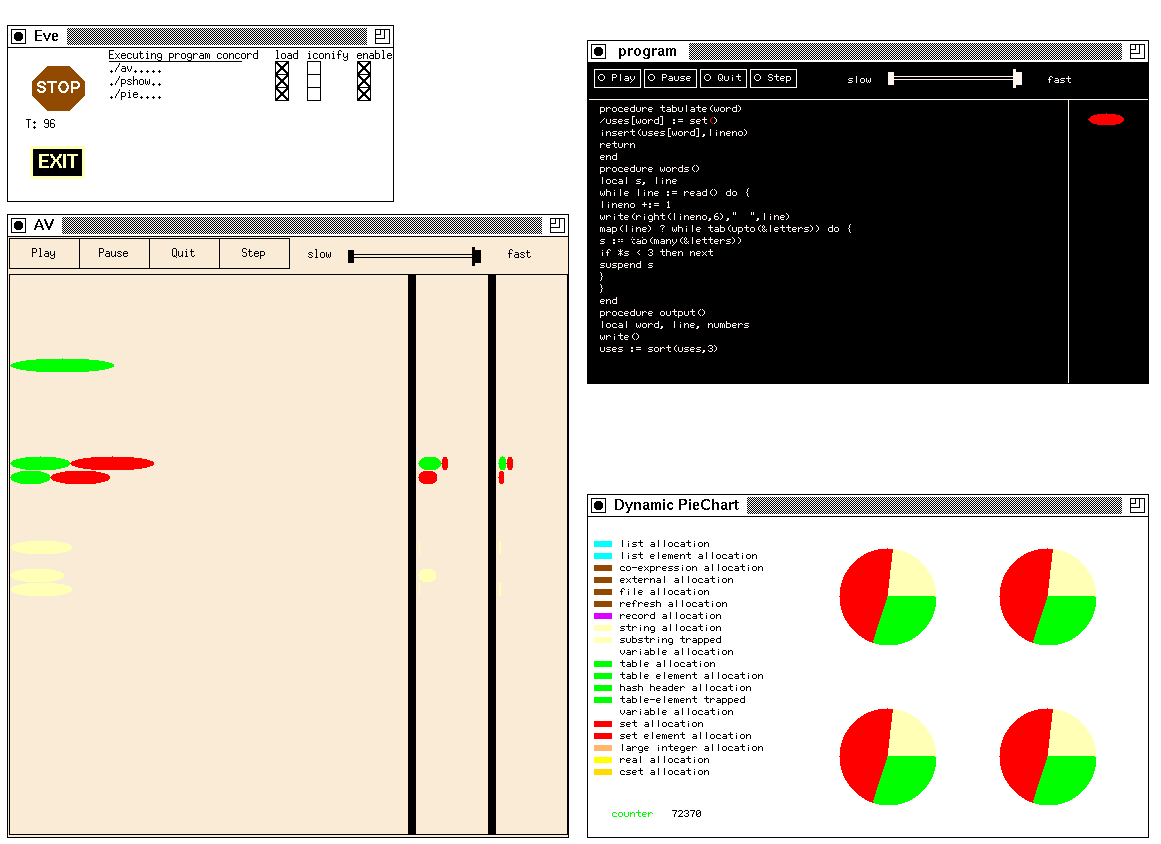Image resolution: width=1161 pixels, height=844 pixels.
Task: Check the iconify checkbox for ./av
Action: 314,69
